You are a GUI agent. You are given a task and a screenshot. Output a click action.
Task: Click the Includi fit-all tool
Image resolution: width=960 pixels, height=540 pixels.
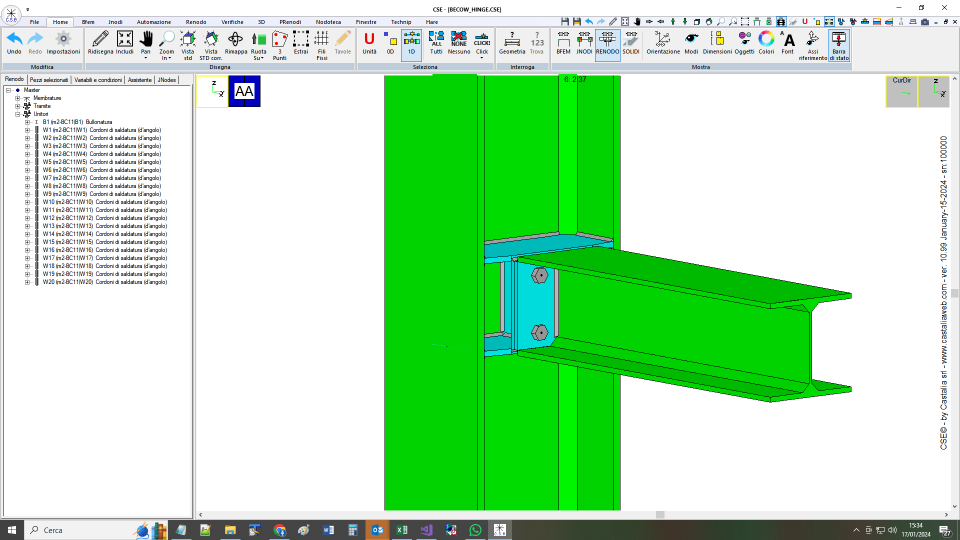124,43
